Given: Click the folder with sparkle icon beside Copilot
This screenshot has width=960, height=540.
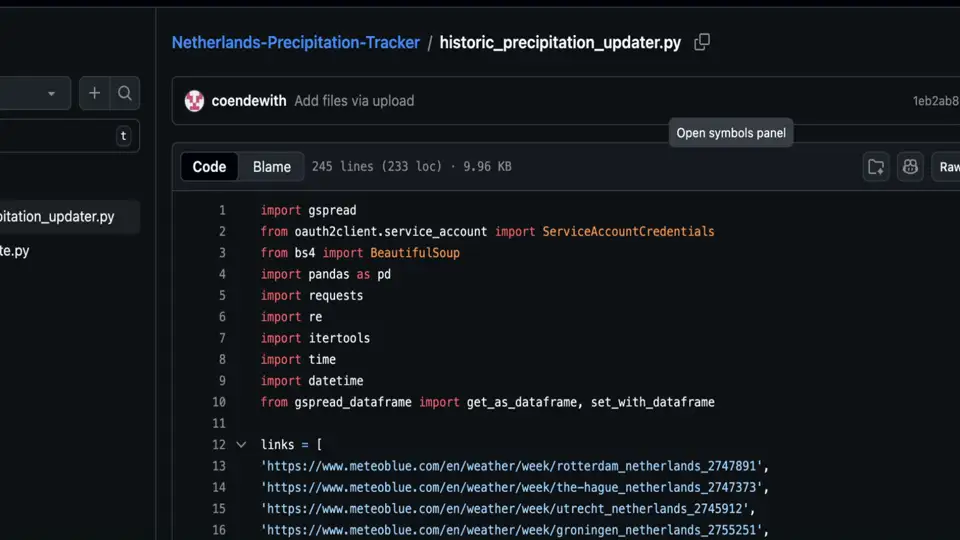Looking at the screenshot, I should tap(876, 167).
